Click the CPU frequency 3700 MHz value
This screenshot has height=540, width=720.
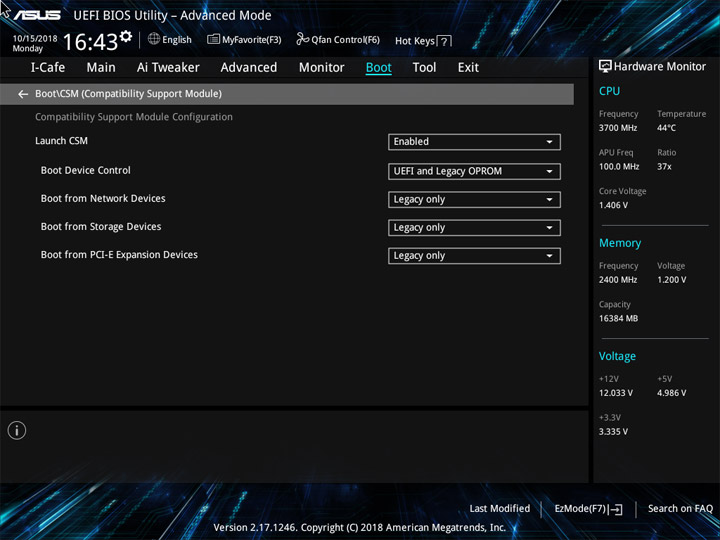coord(618,128)
